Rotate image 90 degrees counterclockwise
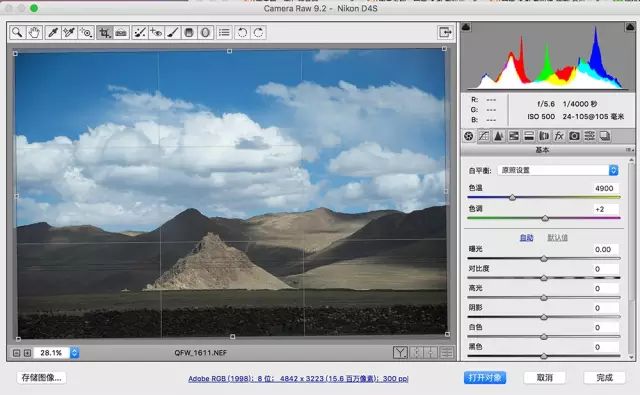Viewport: 640px width, 395px height. [x=242, y=32]
